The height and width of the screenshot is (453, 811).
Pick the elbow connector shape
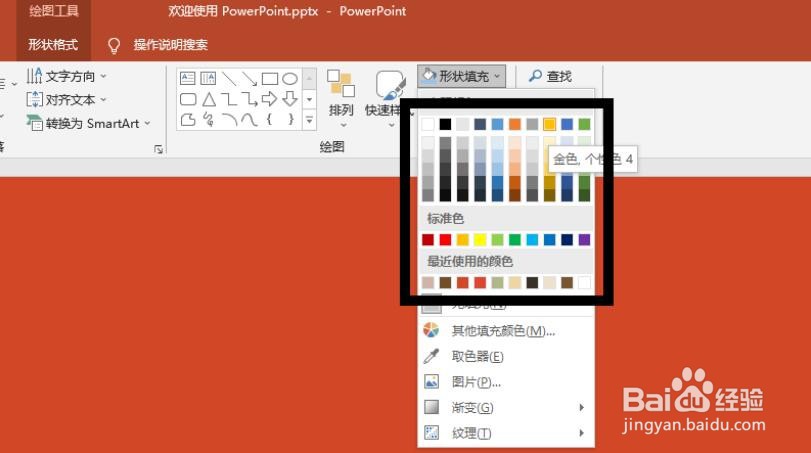point(229,99)
